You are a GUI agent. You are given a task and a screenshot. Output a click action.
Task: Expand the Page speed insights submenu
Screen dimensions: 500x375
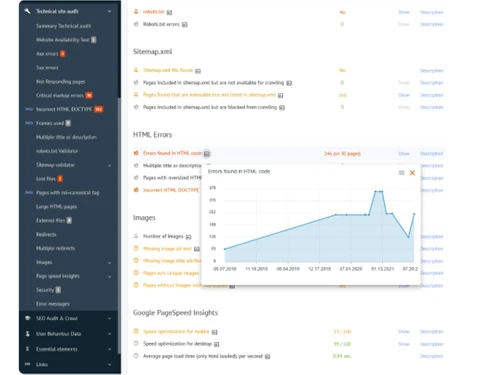pyautogui.click(x=109, y=277)
